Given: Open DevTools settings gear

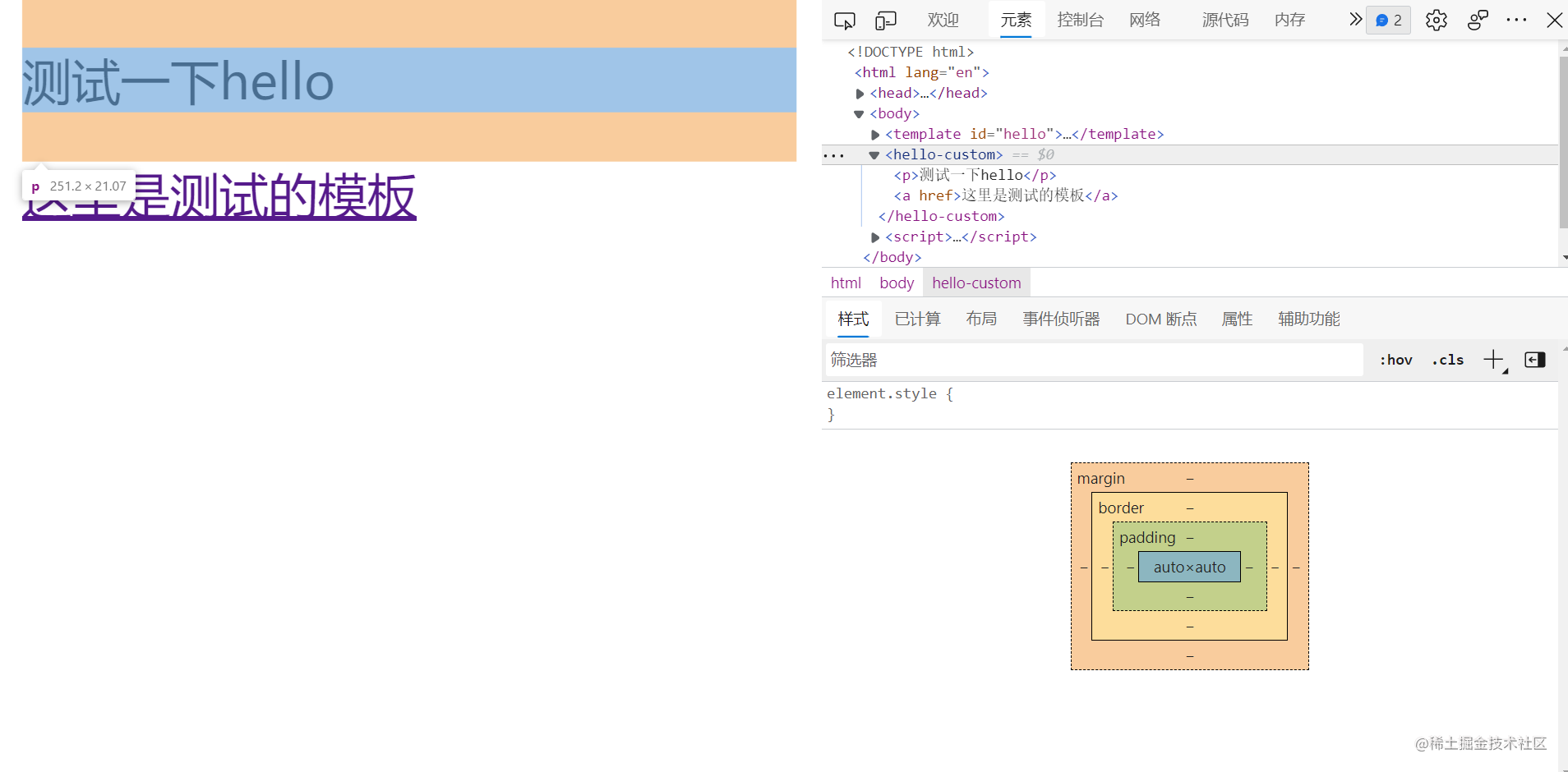Looking at the screenshot, I should pos(1436,20).
